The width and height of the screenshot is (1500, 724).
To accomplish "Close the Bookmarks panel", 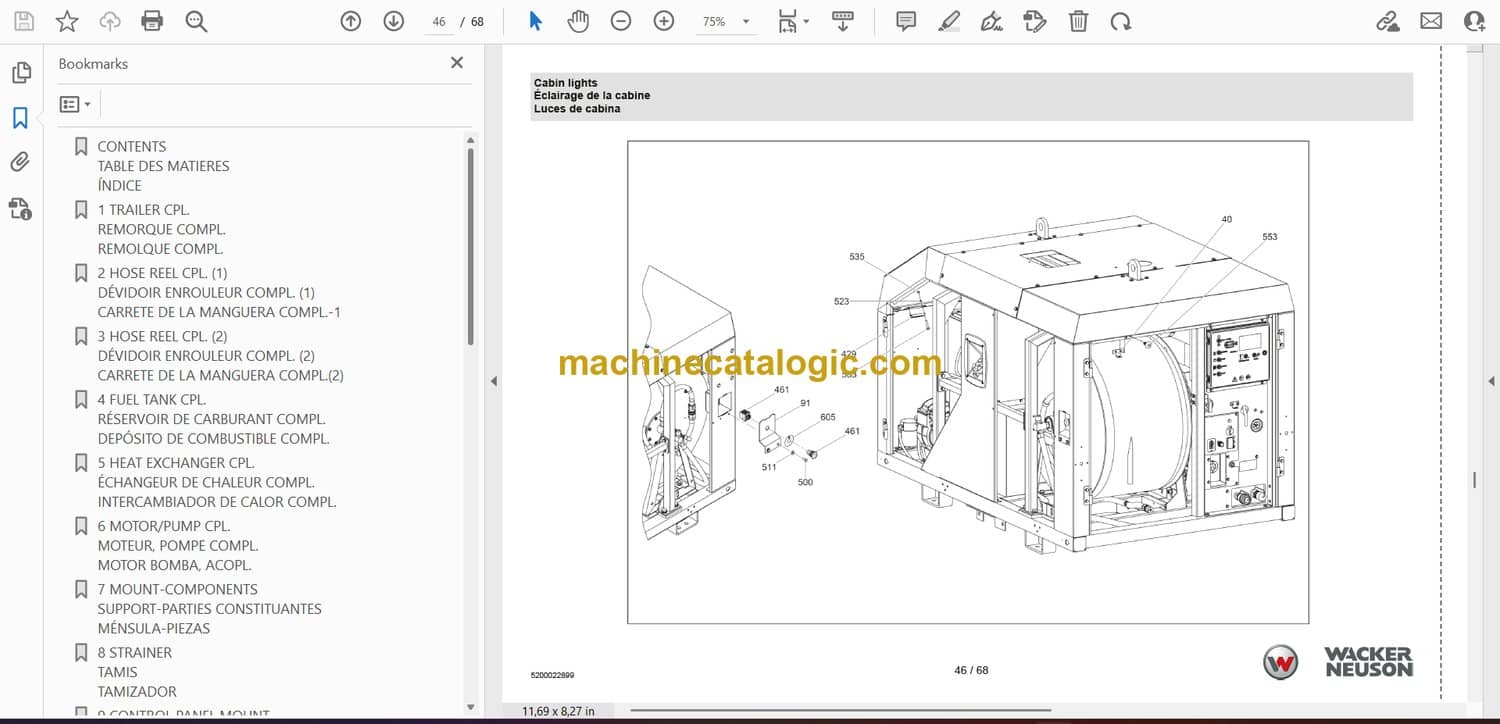I will [457, 63].
